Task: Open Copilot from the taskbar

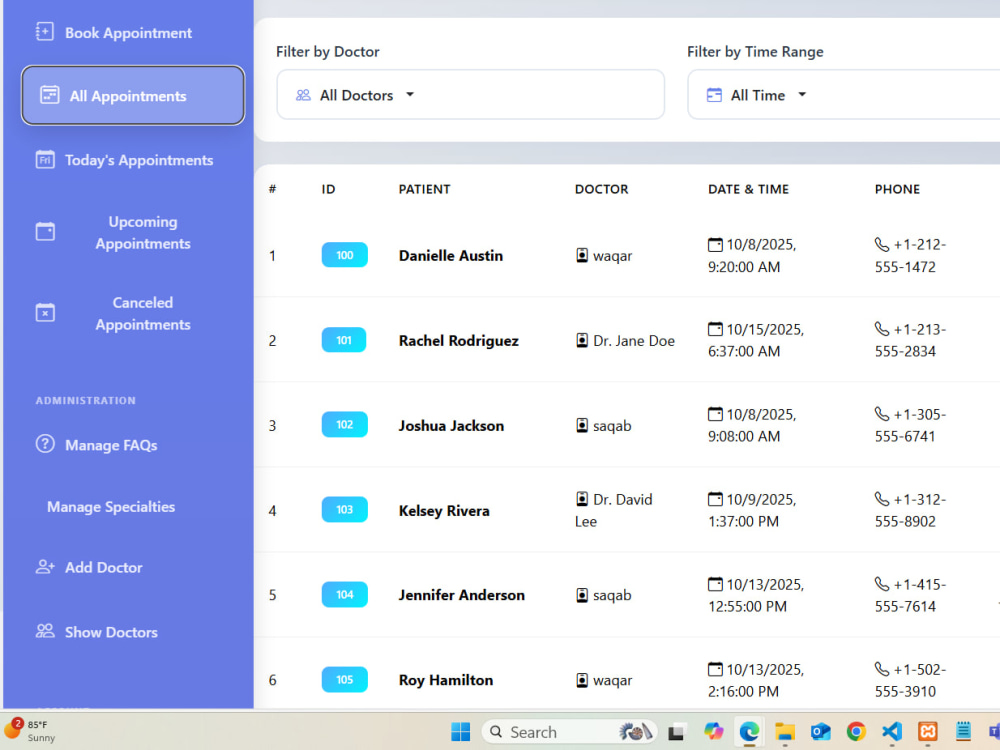Action: point(713,732)
